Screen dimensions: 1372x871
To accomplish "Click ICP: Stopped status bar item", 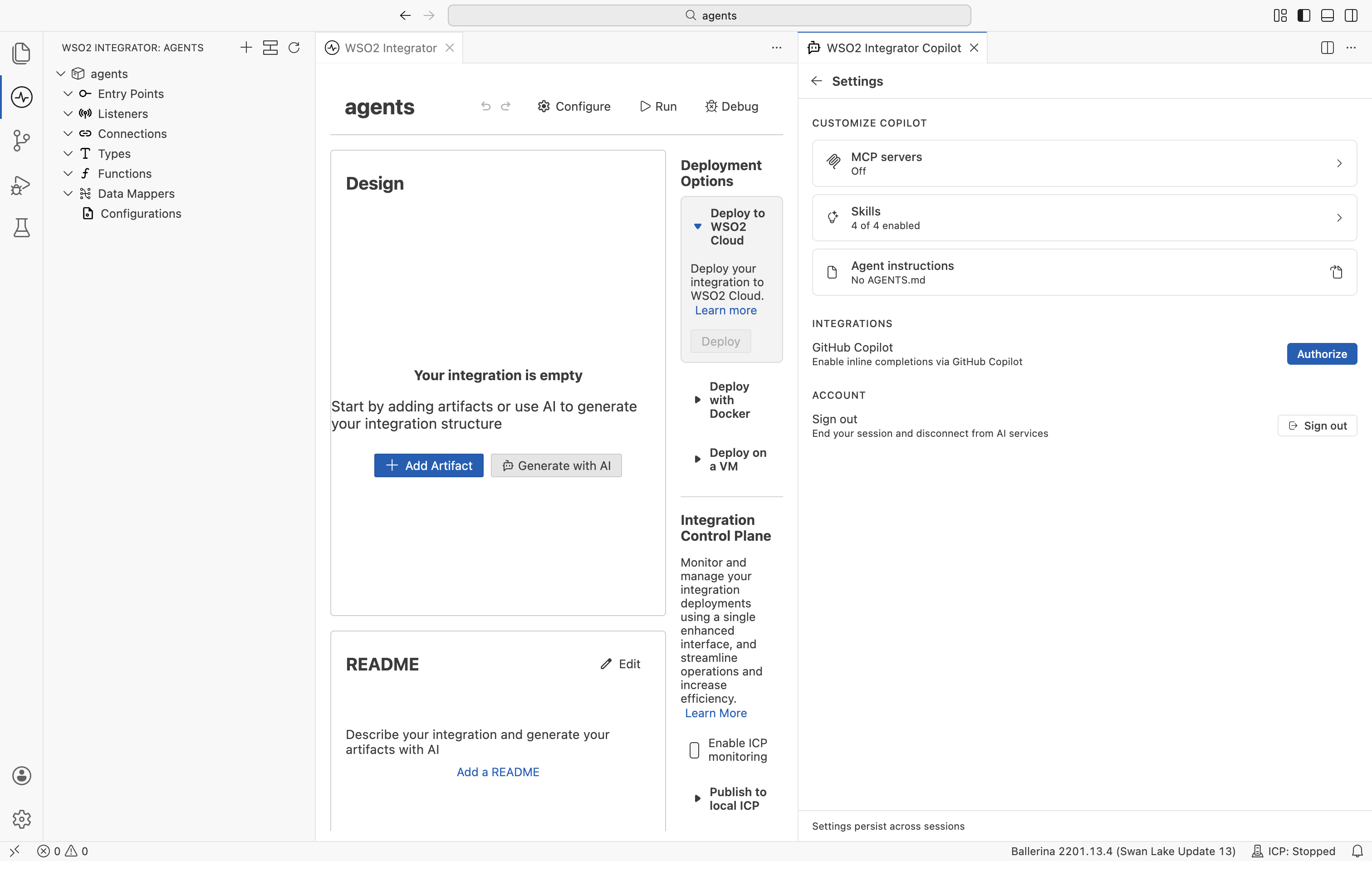I will [x=1294, y=851].
